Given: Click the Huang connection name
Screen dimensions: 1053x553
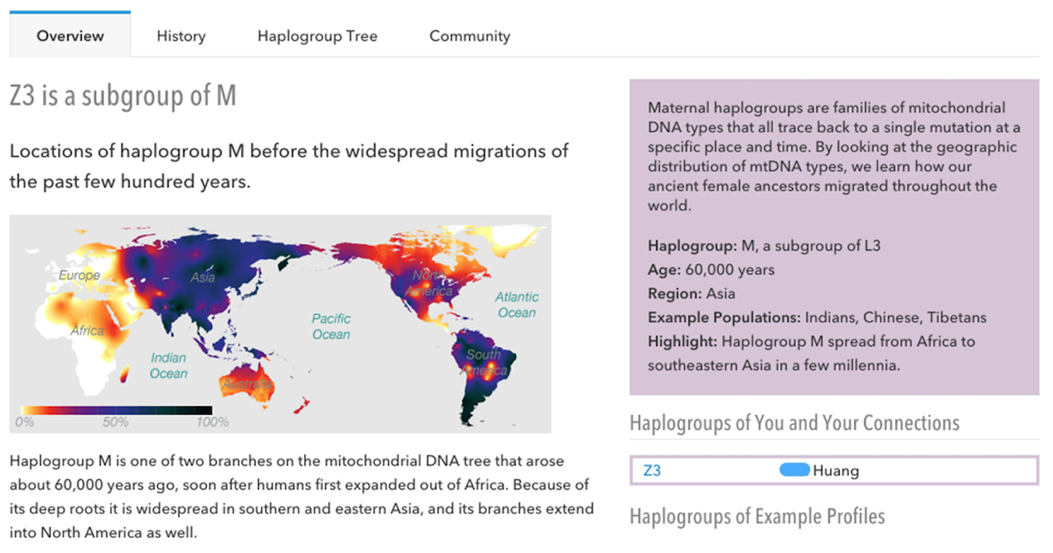Looking at the screenshot, I should 836,470.
